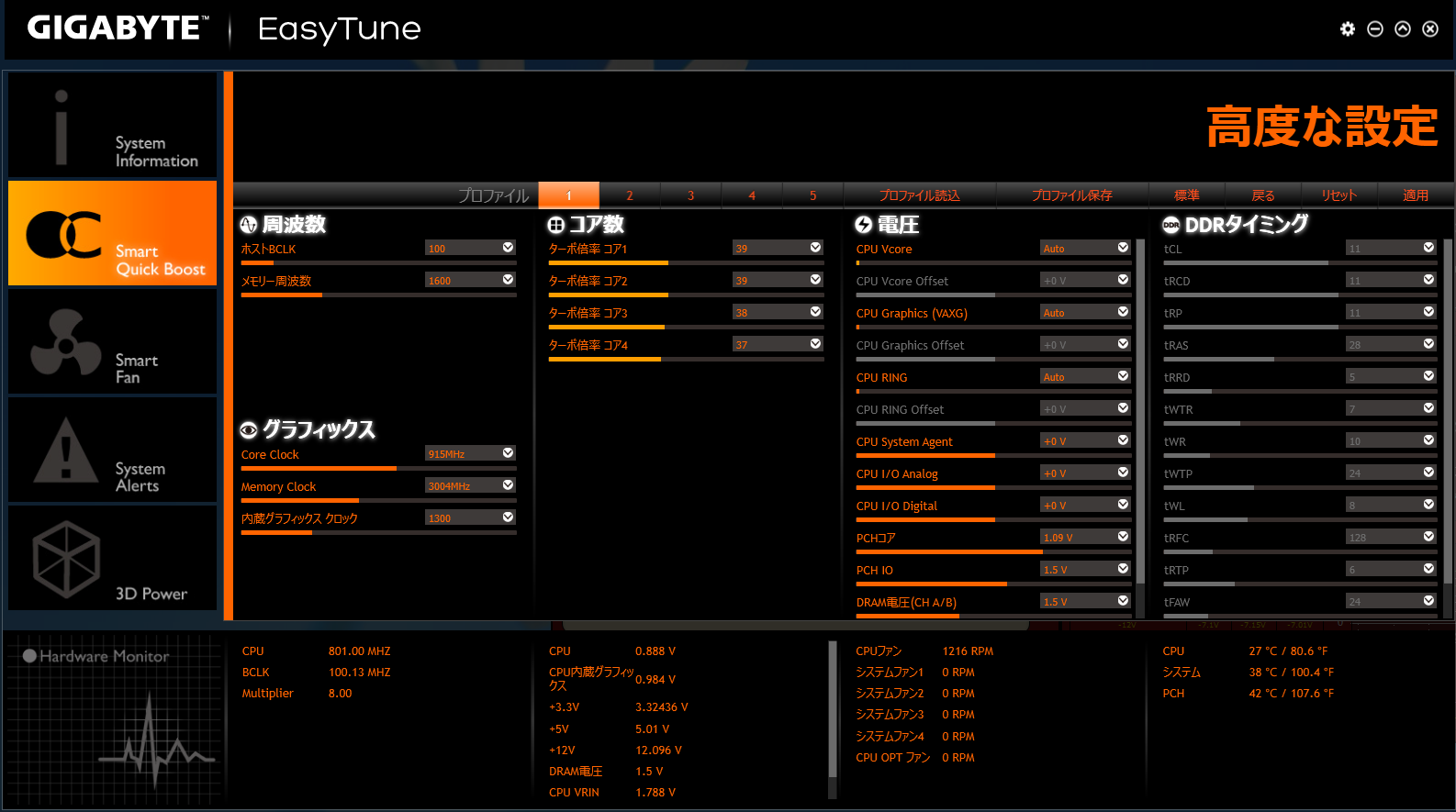Open Smart Fan section
The width and height of the screenshot is (1456, 812).
pyautogui.click(x=112, y=341)
